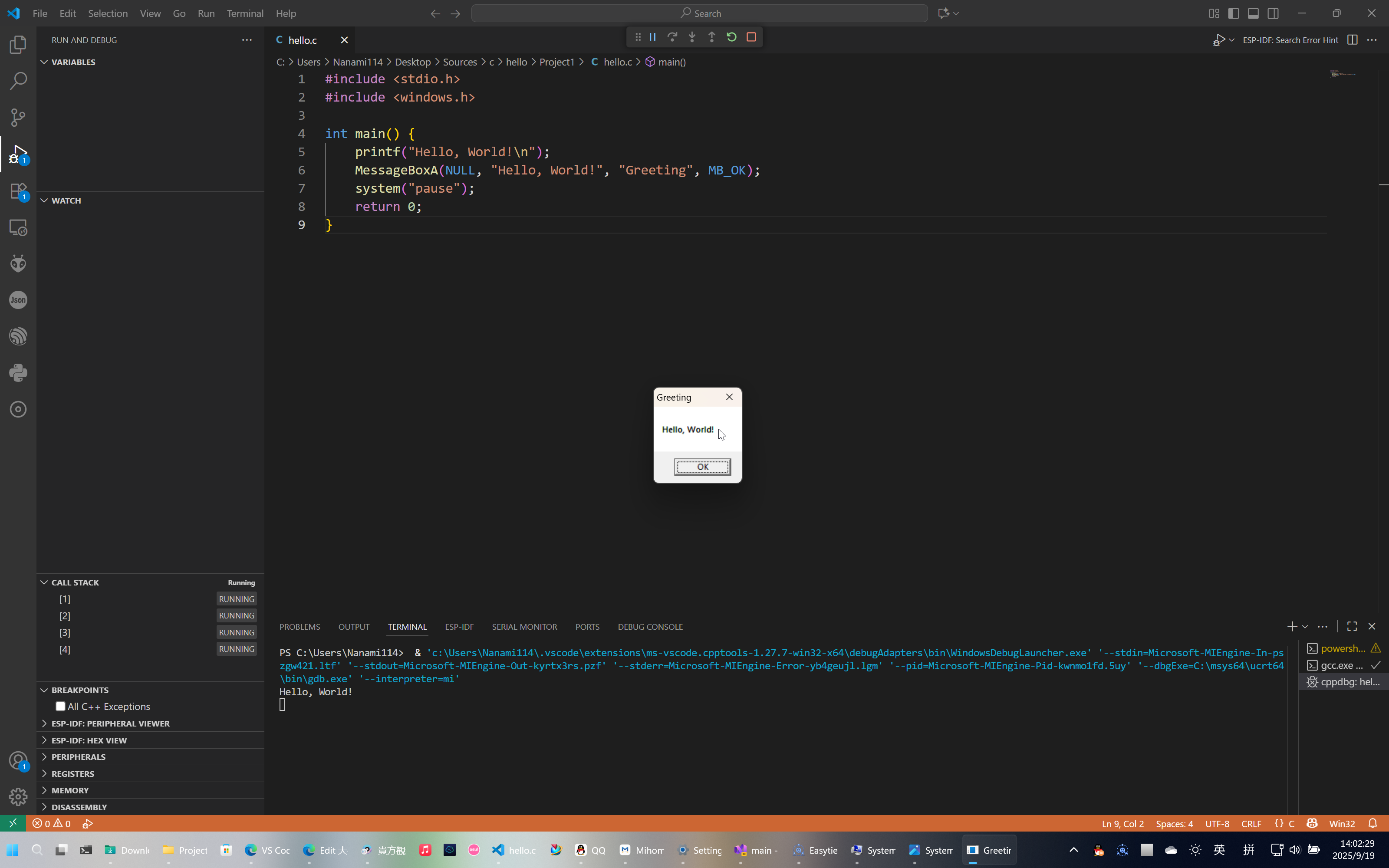Open the launch profile dropdown beside plus icon
The width and height of the screenshot is (1389, 868).
tap(1305, 626)
